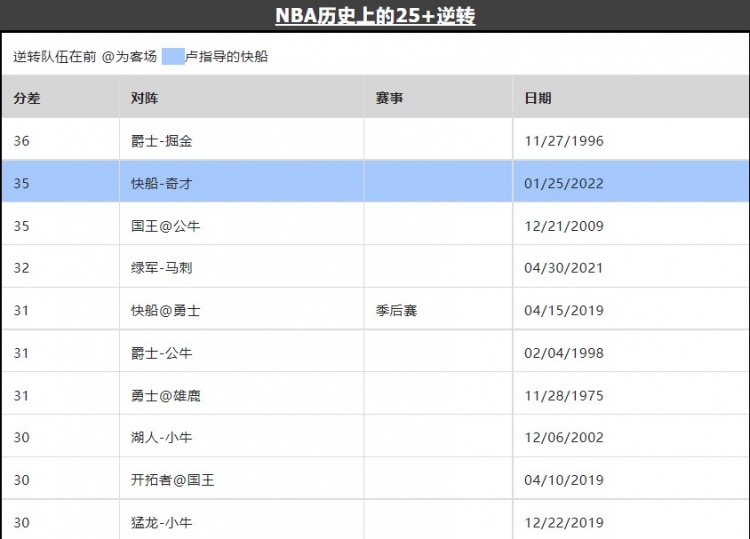
Task: Select the legend text 逆转队伍在前 @为客场
Action: click(x=85, y=56)
